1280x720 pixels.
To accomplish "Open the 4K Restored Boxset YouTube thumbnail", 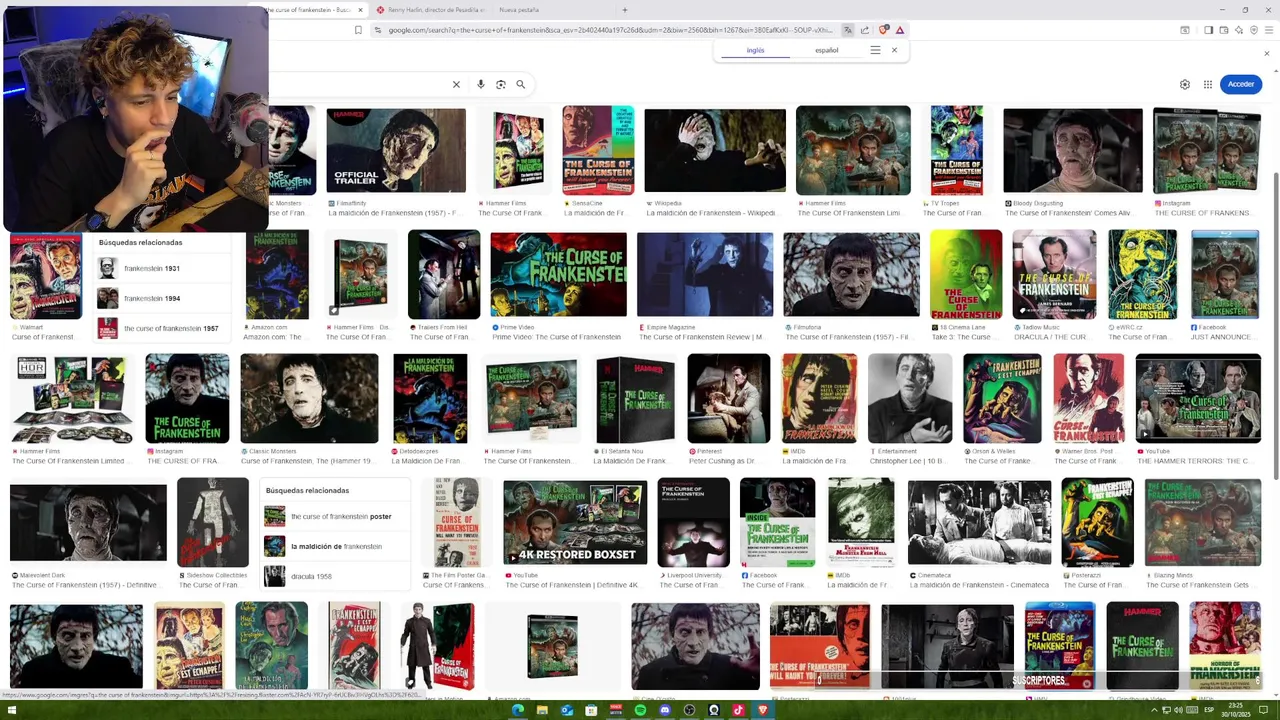I will pyautogui.click(x=575, y=522).
